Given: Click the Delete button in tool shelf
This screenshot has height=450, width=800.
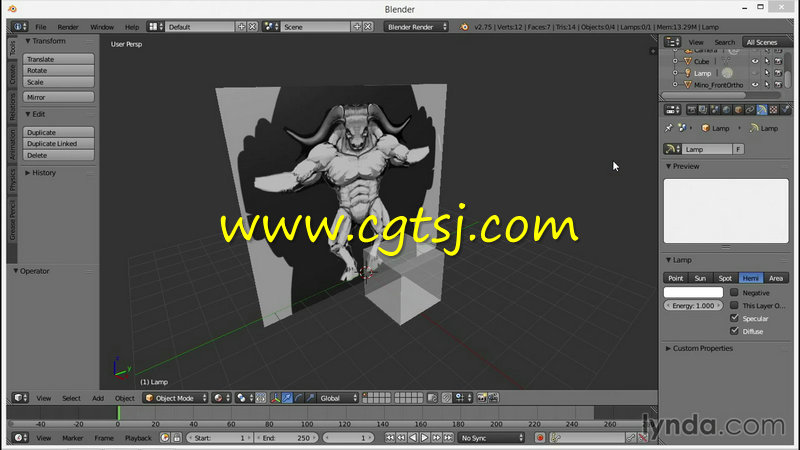Looking at the screenshot, I should tap(58, 155).
